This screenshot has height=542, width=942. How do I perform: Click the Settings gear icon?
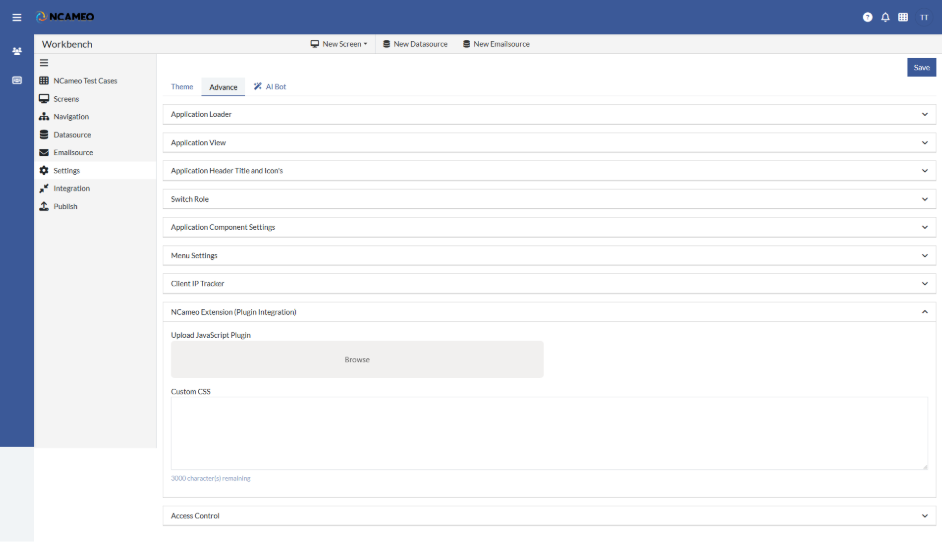point(44,171)
